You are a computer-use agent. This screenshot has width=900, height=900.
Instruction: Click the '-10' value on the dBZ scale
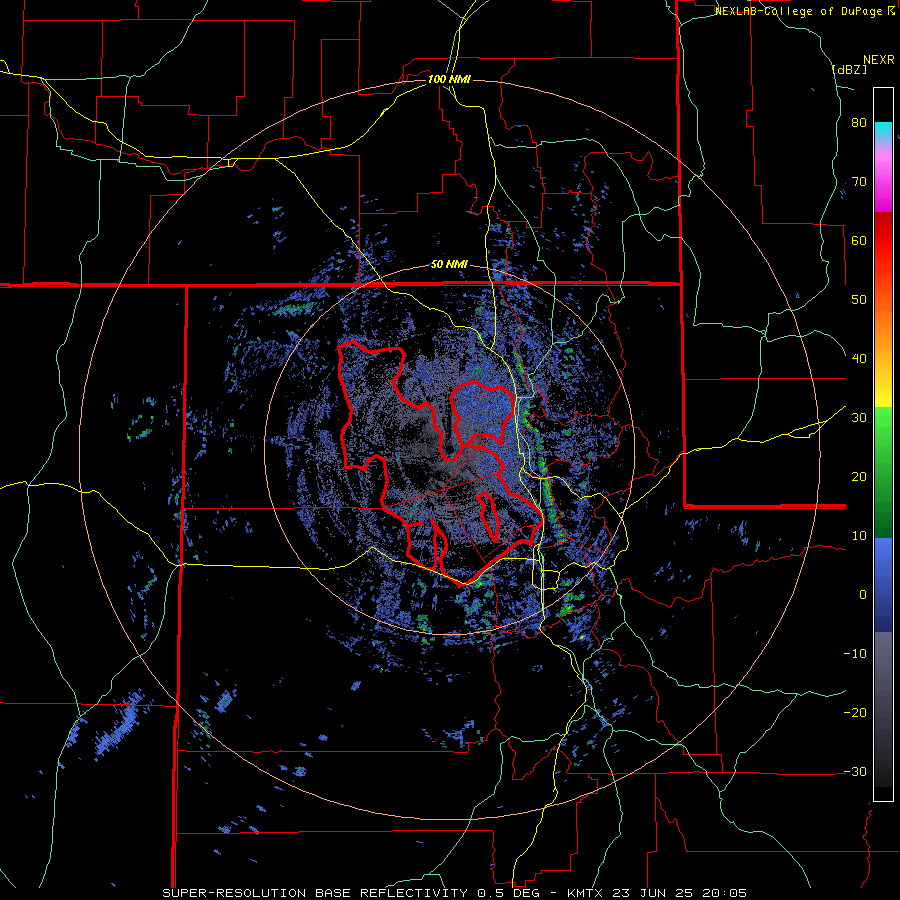point(855,654)
